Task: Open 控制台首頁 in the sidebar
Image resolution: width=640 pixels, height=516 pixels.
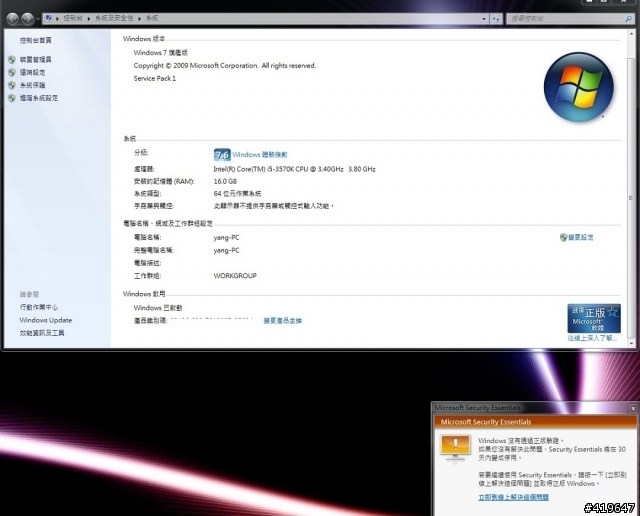Action: [36, 40]
